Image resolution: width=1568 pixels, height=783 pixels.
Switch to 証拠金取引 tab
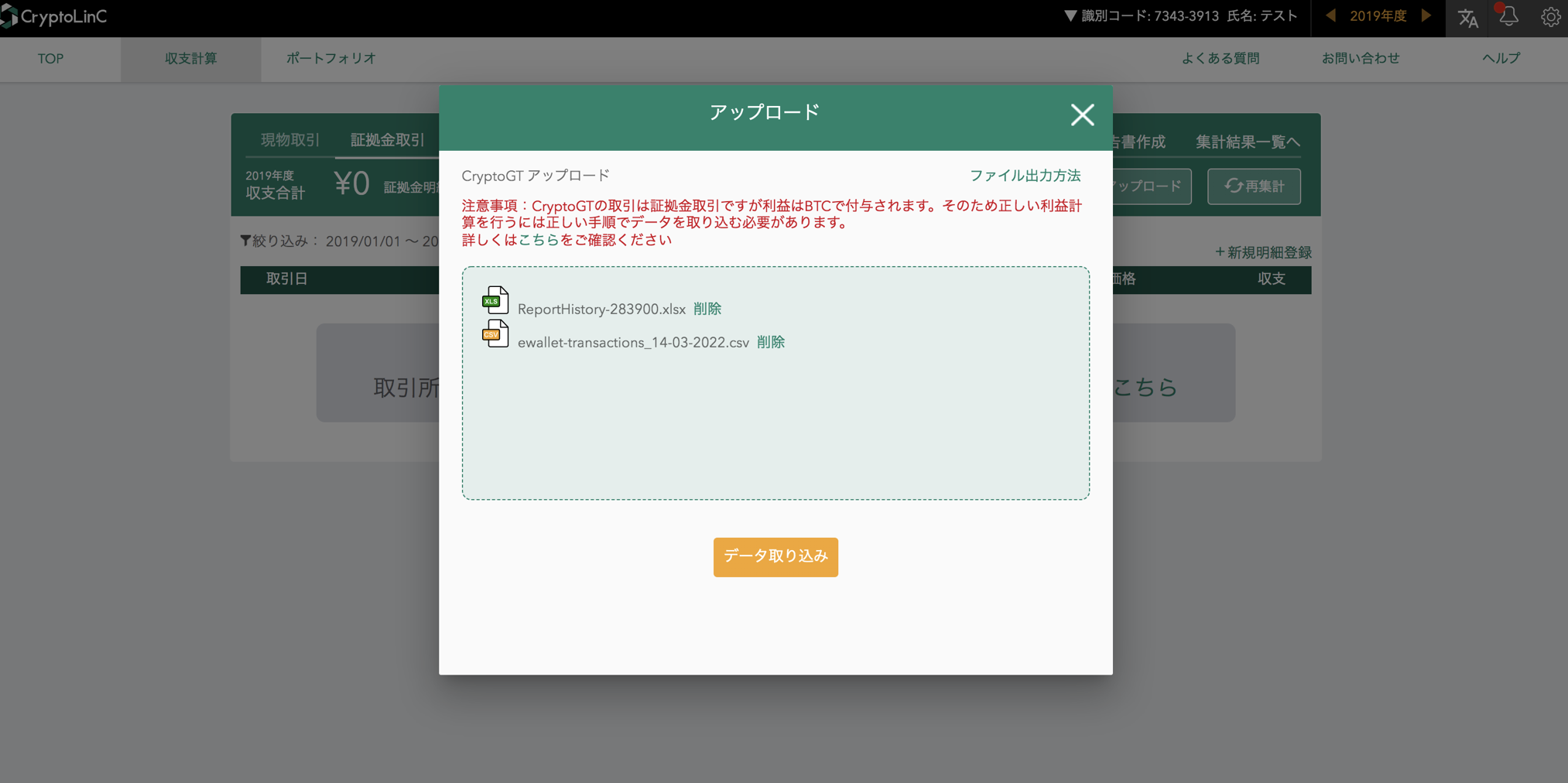click(x=387, y=140)
